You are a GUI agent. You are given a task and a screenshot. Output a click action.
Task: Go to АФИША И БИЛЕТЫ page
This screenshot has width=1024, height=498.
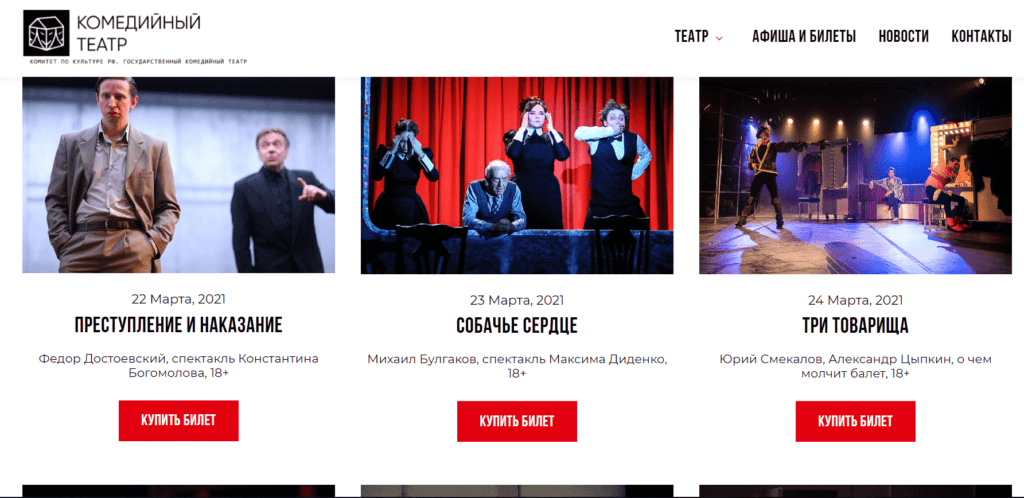[803, 37]
